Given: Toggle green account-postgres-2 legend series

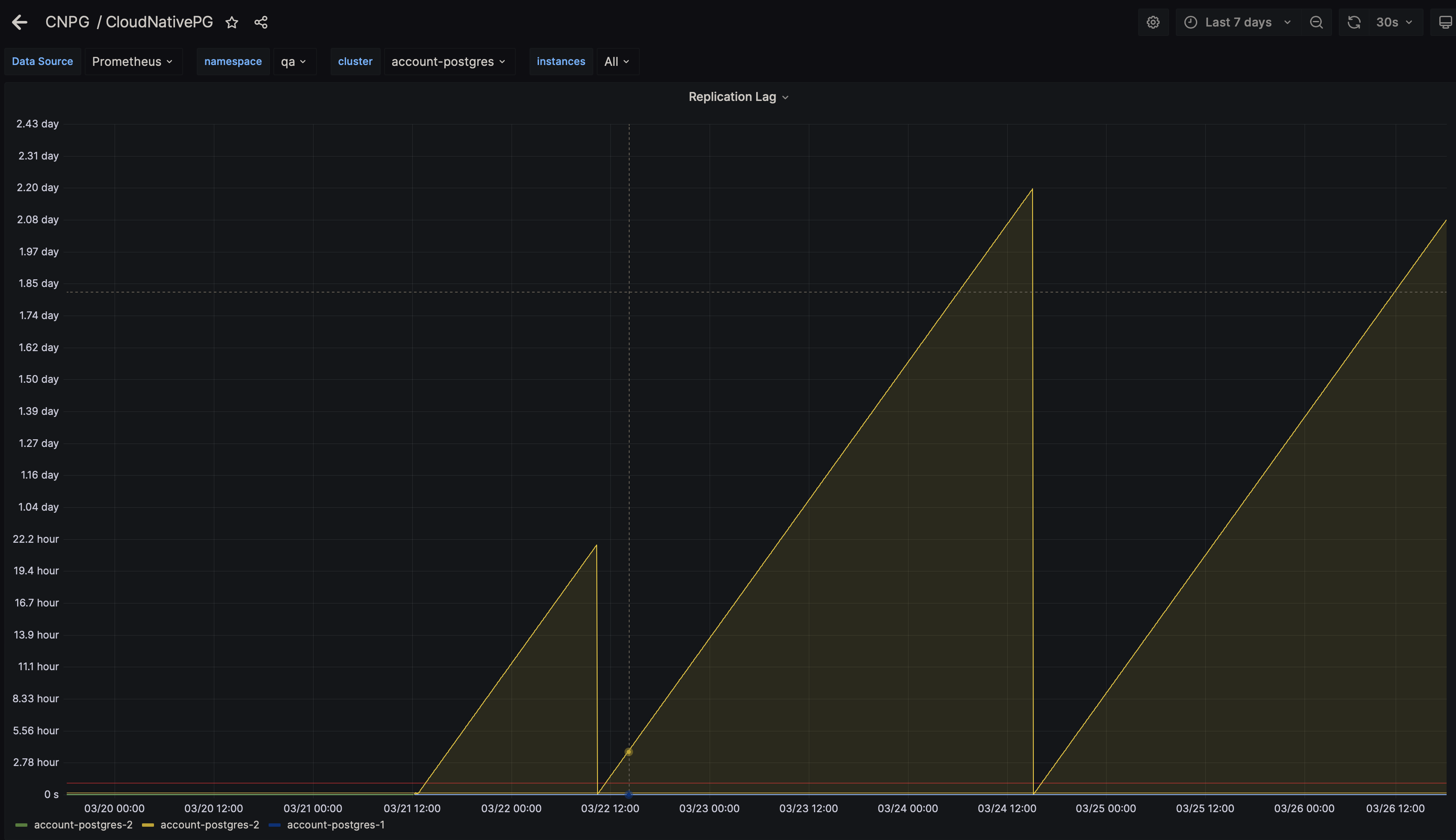Looking at the screenshot, I should click(x=83, y=825).
